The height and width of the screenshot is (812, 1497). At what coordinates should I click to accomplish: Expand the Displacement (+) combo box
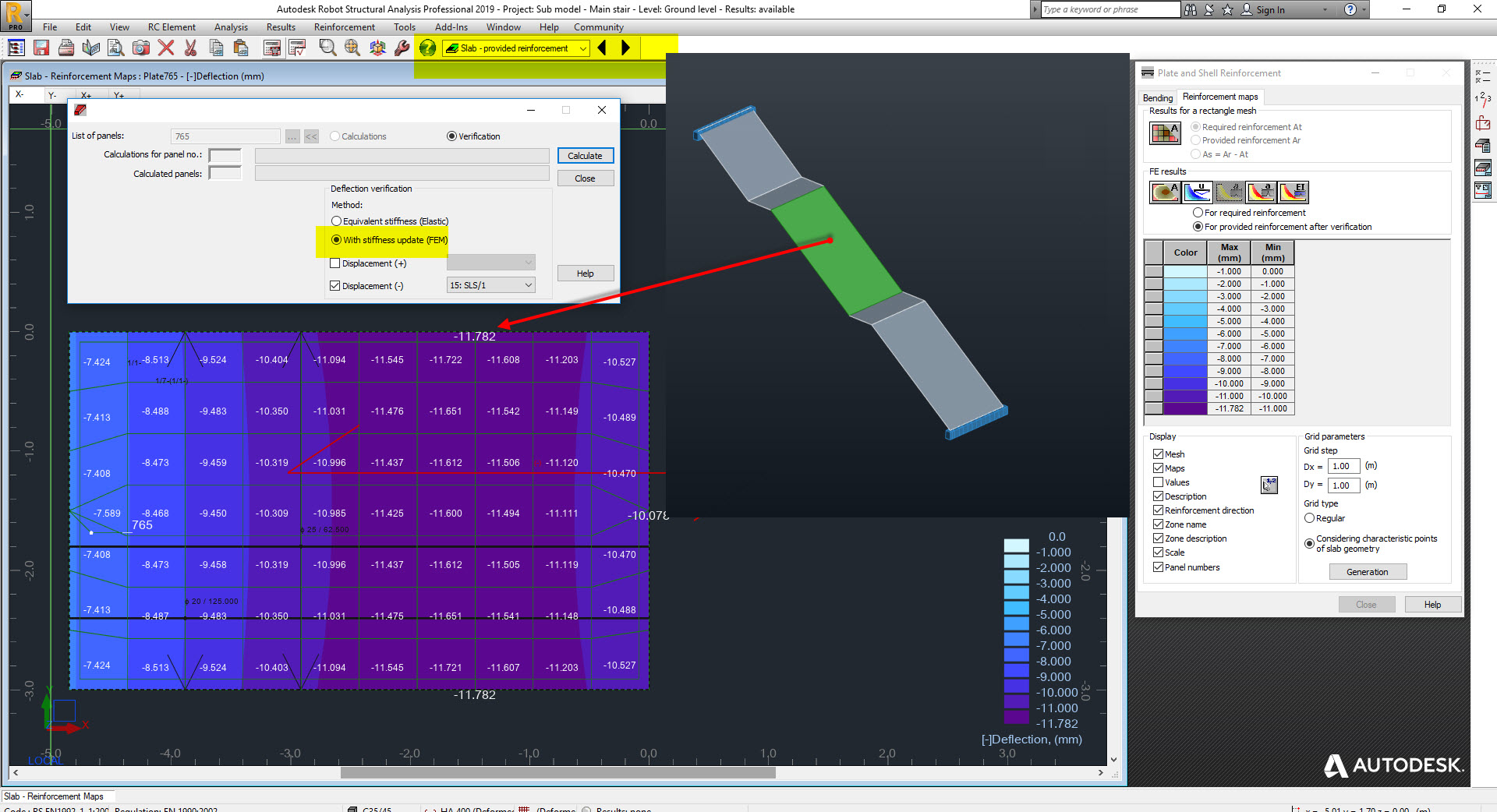(529, 263)
